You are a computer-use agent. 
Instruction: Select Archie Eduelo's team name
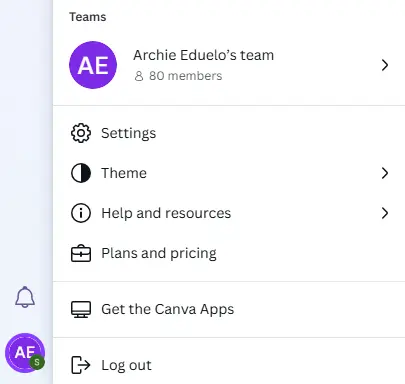coord(203,55)
